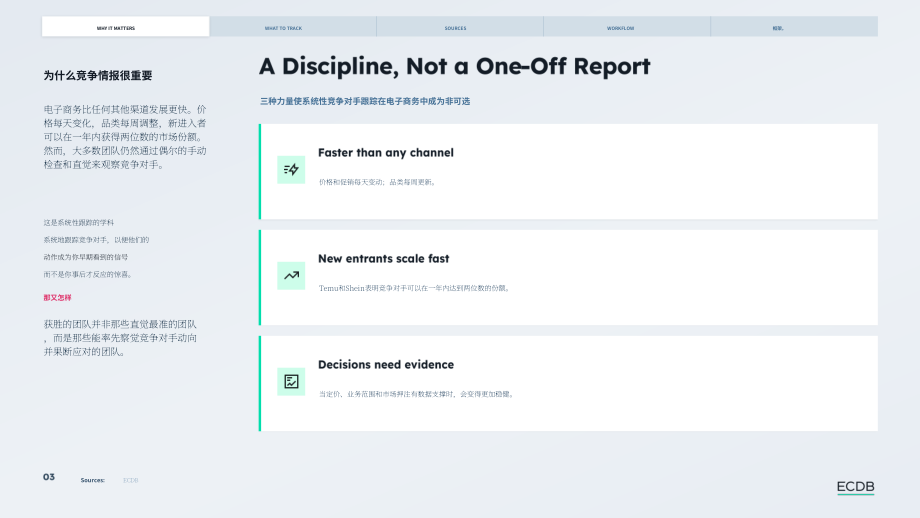Click the blue Chinese subtitle under the title
This screenshot has width=920, height=518.
(x=365, y=101)
